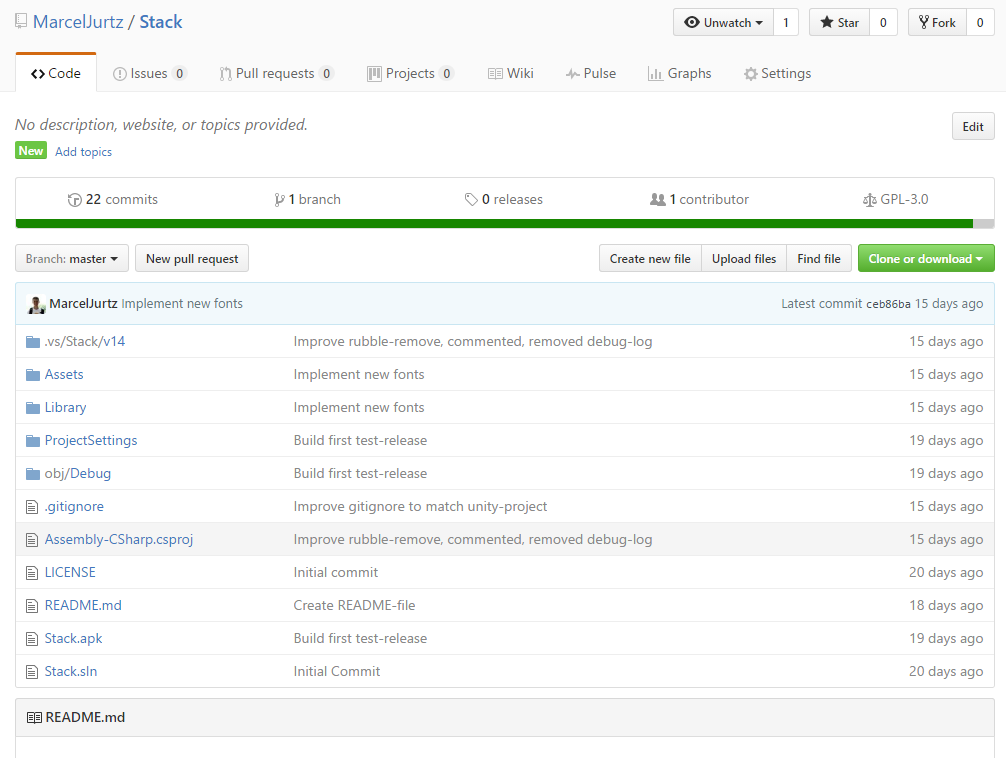Open 'Create README-file' commit message
1006x758 pixels.
coord(354,605)
